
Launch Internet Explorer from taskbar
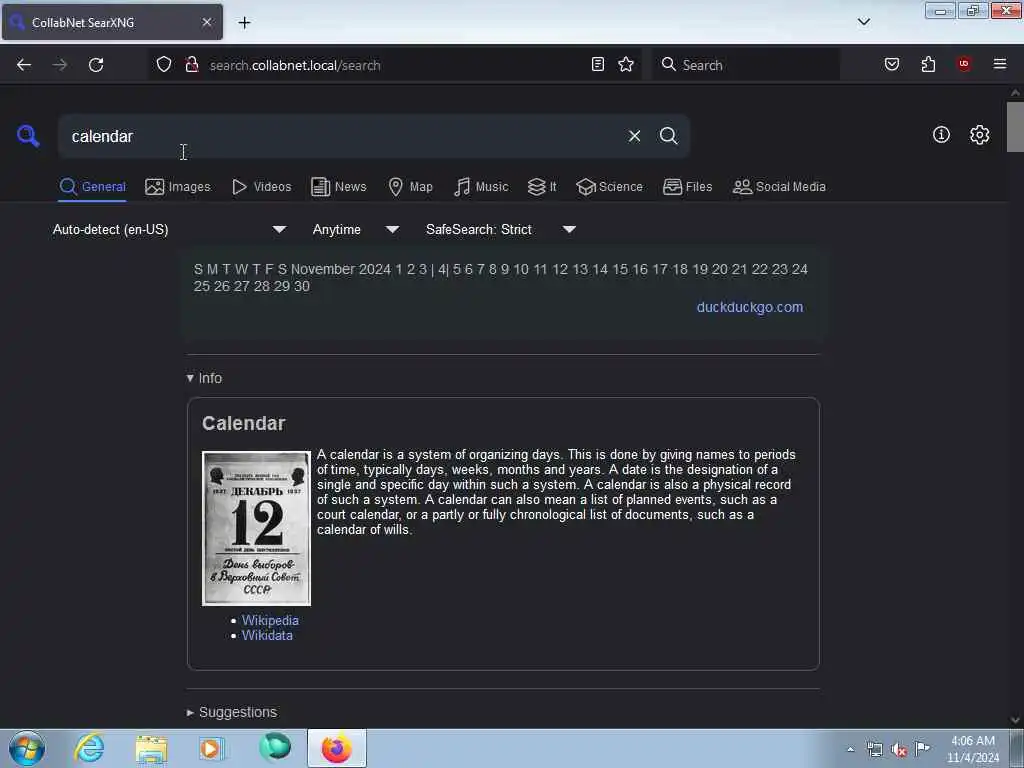(89, 748)
